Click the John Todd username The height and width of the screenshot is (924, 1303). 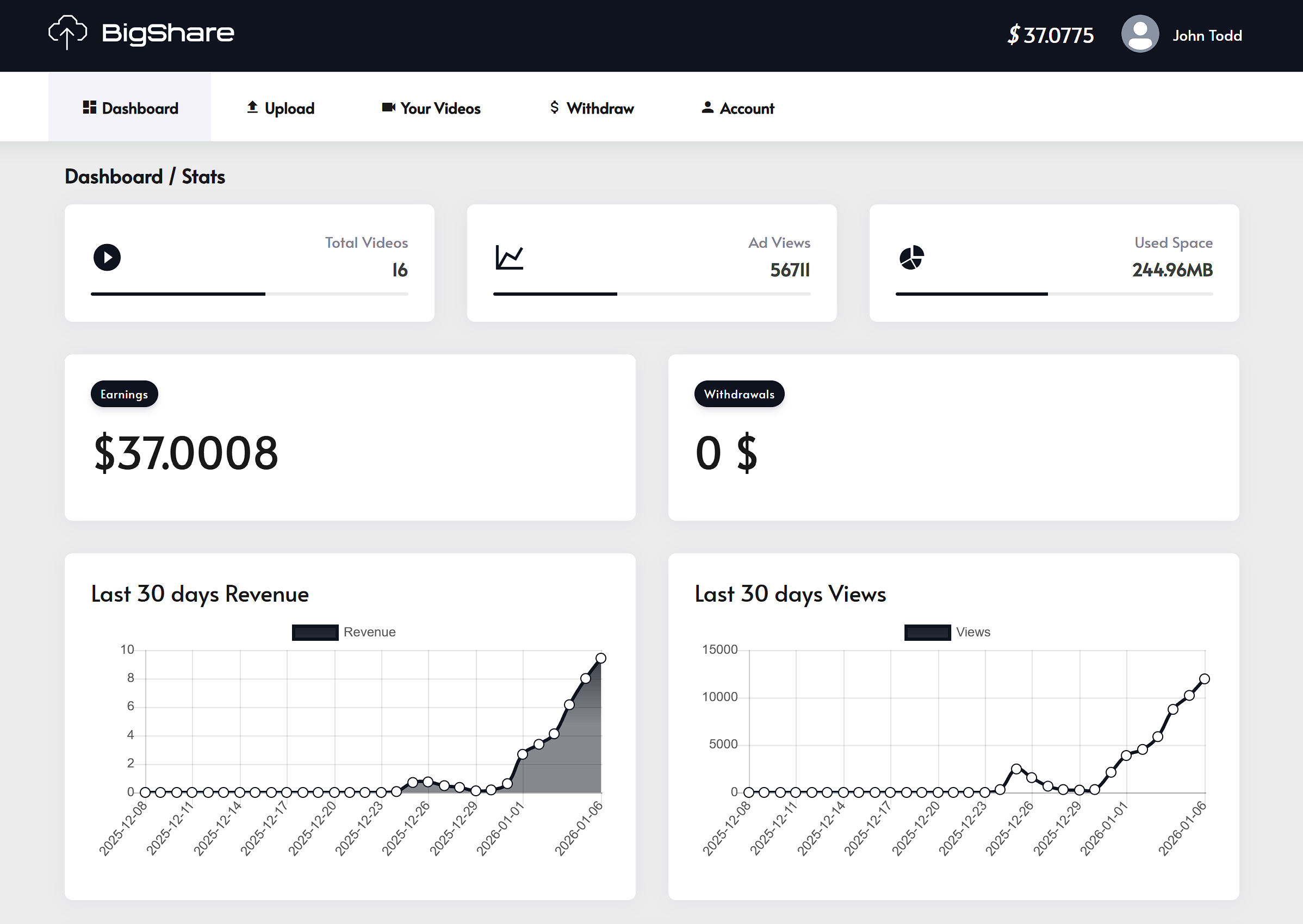point(1207,35)
